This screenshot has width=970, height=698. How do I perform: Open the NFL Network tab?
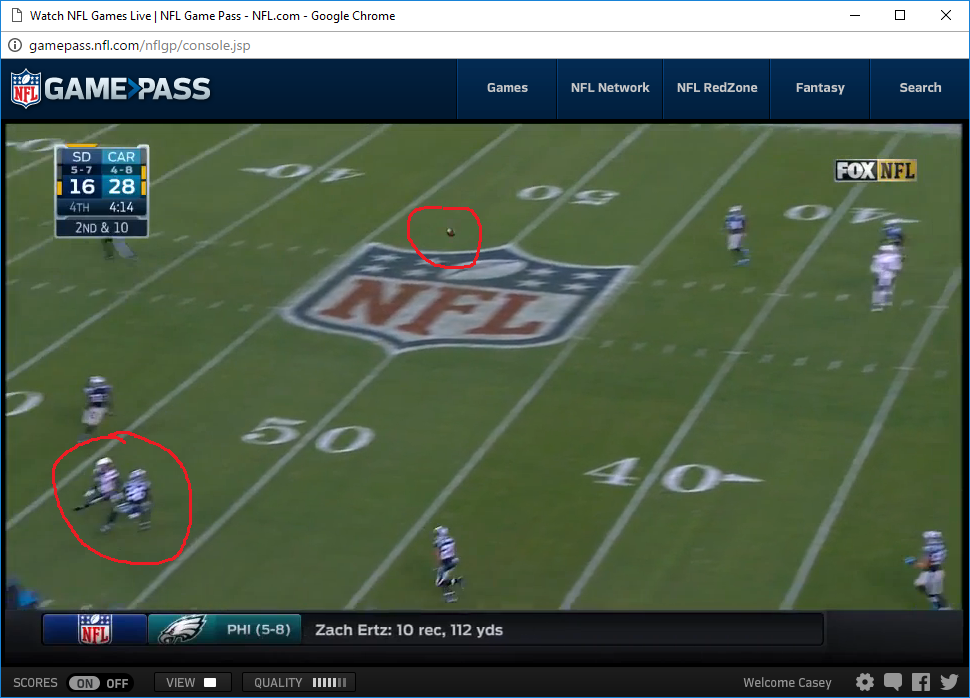click(610, 88)
